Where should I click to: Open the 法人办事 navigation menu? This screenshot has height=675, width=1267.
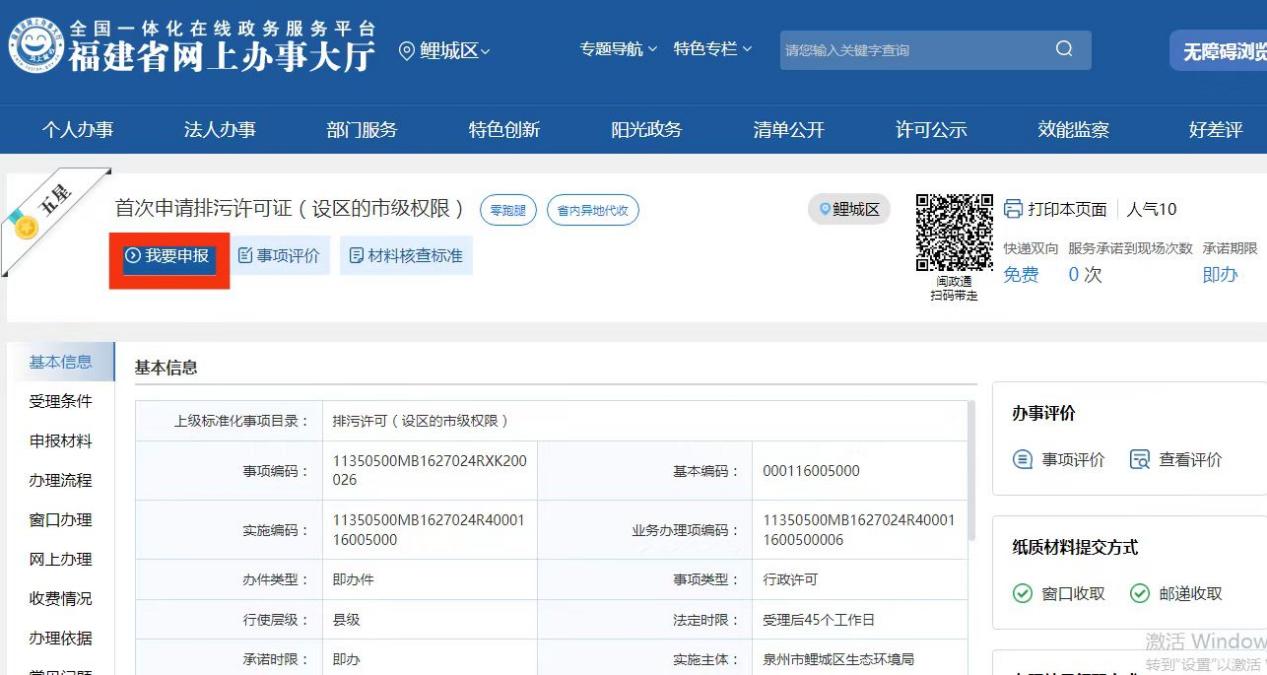tap(219, 130)
